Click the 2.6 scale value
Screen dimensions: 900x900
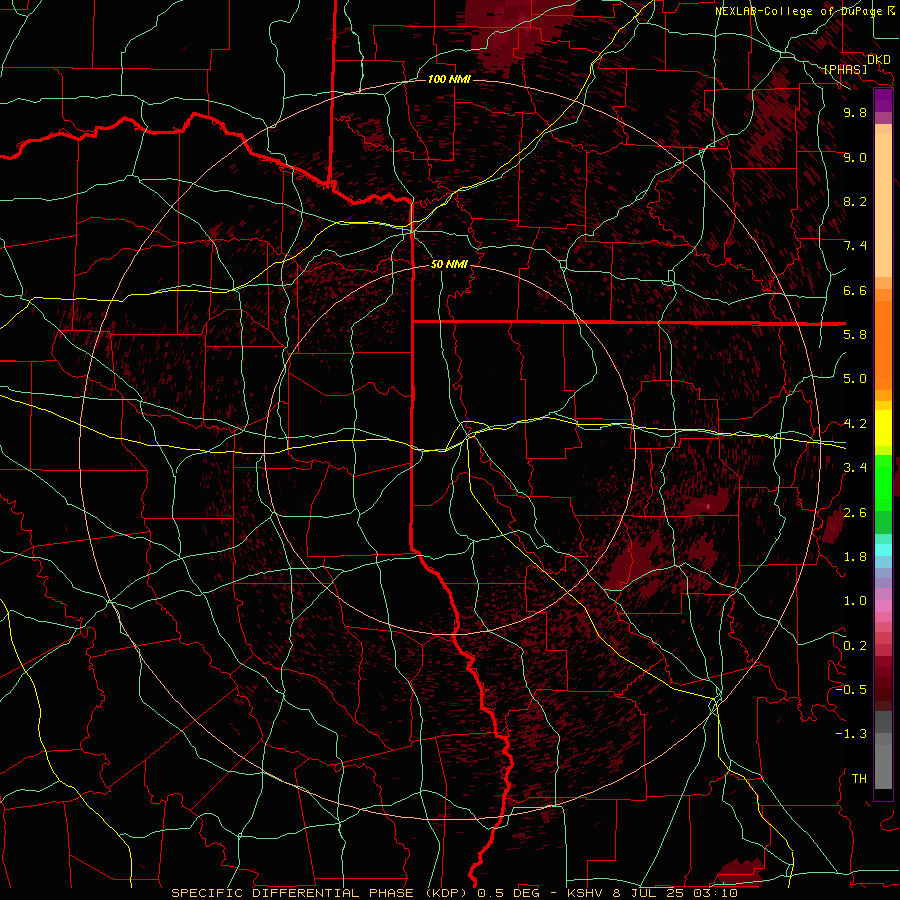[x=855, y=513]
